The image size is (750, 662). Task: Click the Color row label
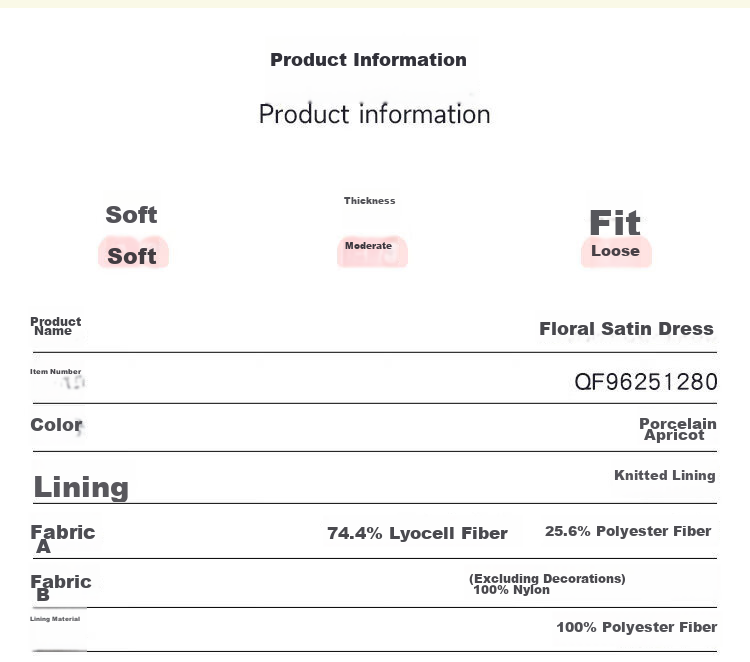(56, 425)
